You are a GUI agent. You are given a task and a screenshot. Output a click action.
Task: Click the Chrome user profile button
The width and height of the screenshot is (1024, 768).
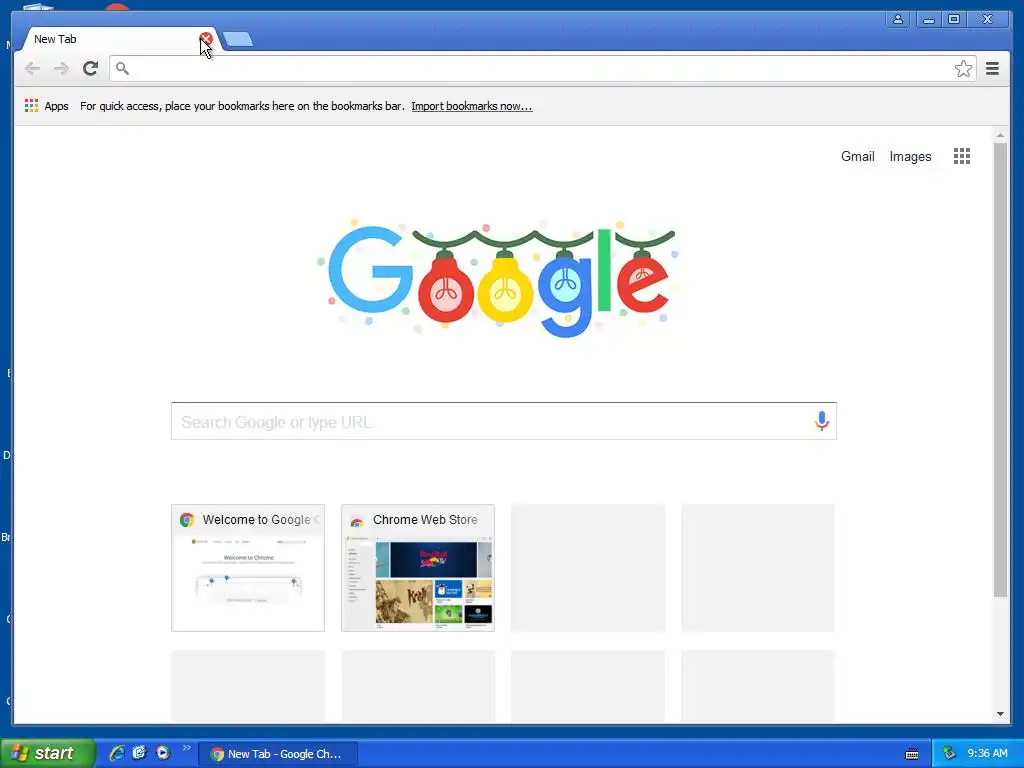pos(898,19)
